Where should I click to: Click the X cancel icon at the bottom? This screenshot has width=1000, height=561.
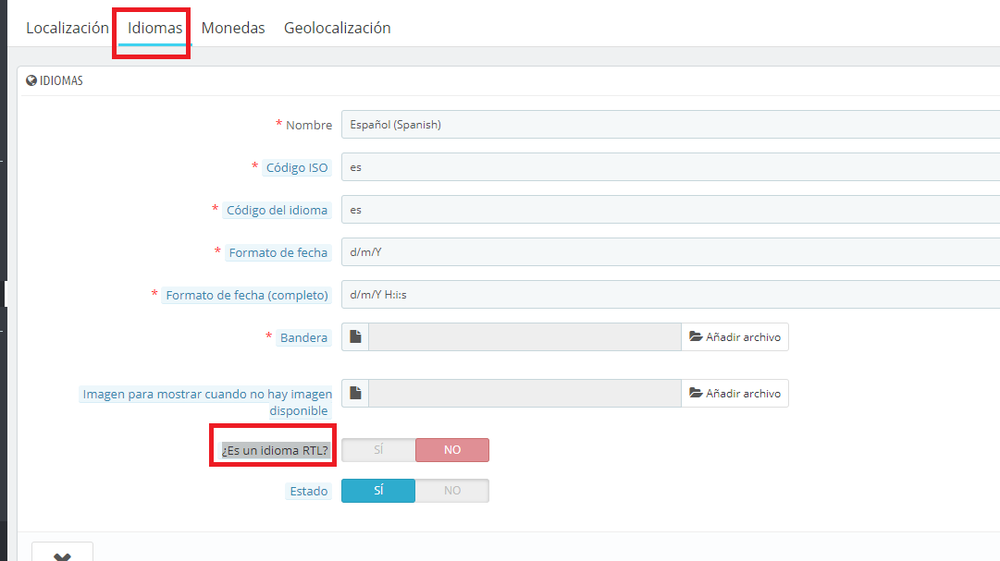[x=62, y=553]
